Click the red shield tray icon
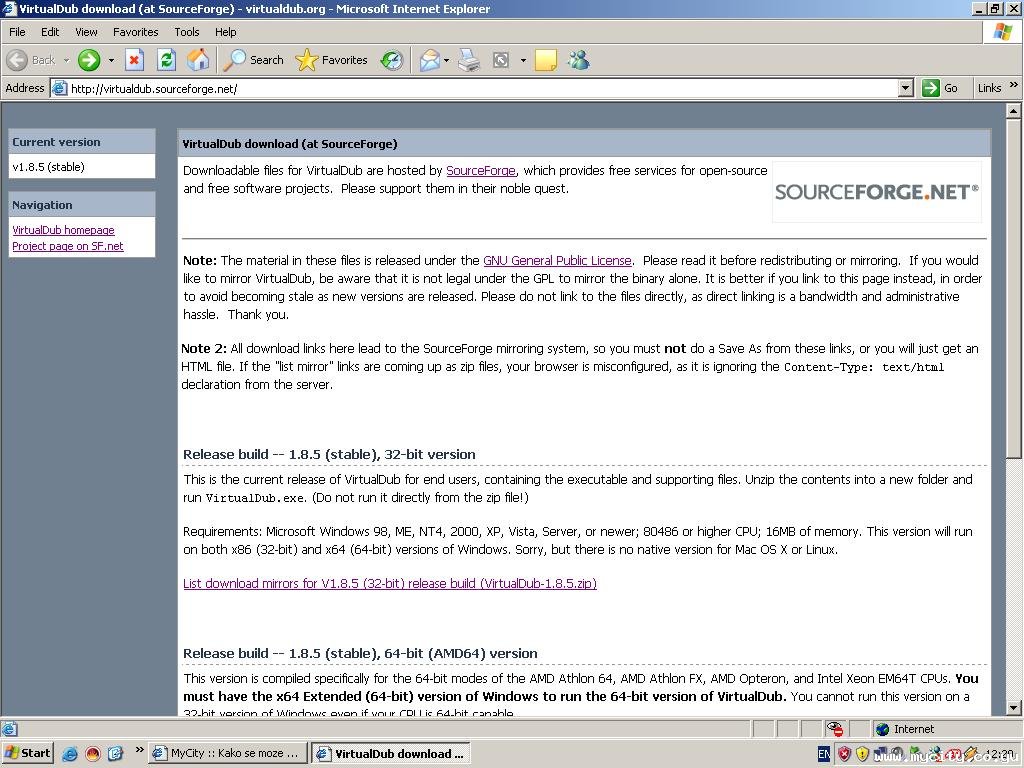 pyautogui.click(x=844, y=754)
